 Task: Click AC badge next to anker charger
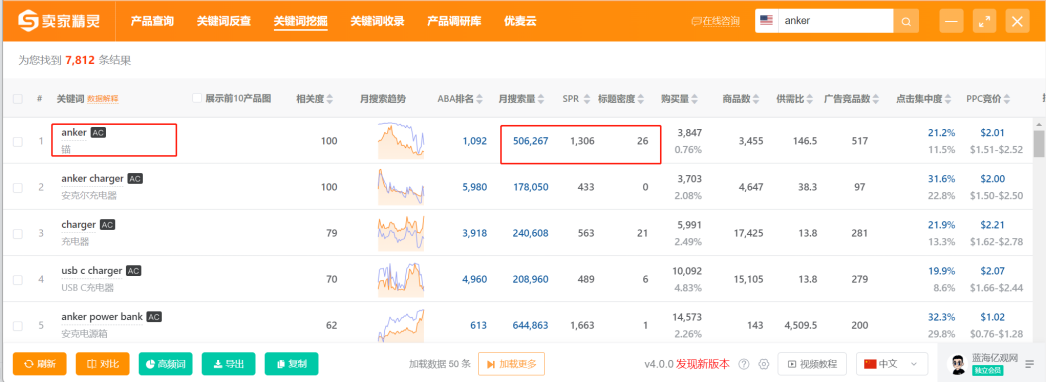135,179
